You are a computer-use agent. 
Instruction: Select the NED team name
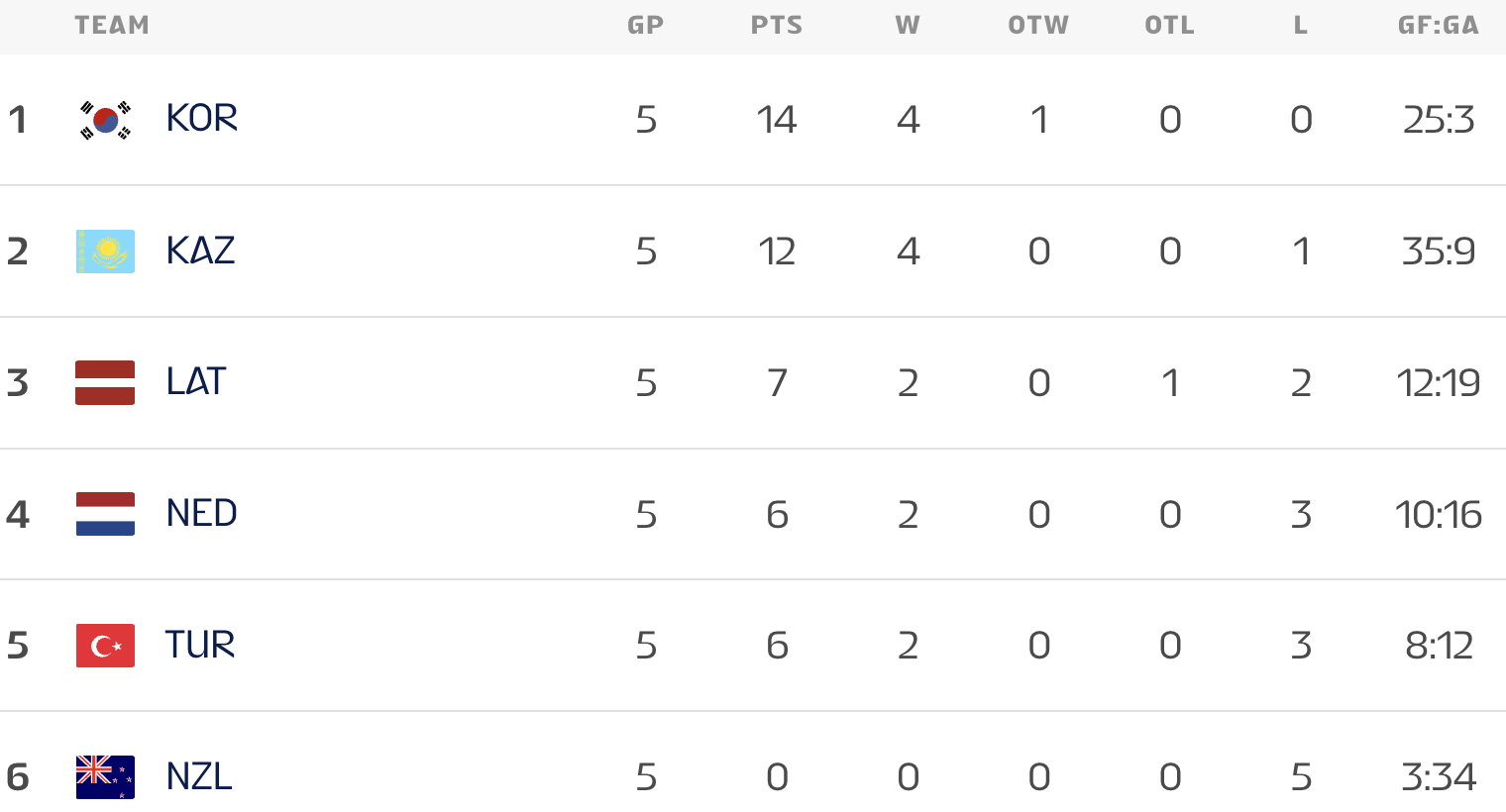click(x=202, y=514)
